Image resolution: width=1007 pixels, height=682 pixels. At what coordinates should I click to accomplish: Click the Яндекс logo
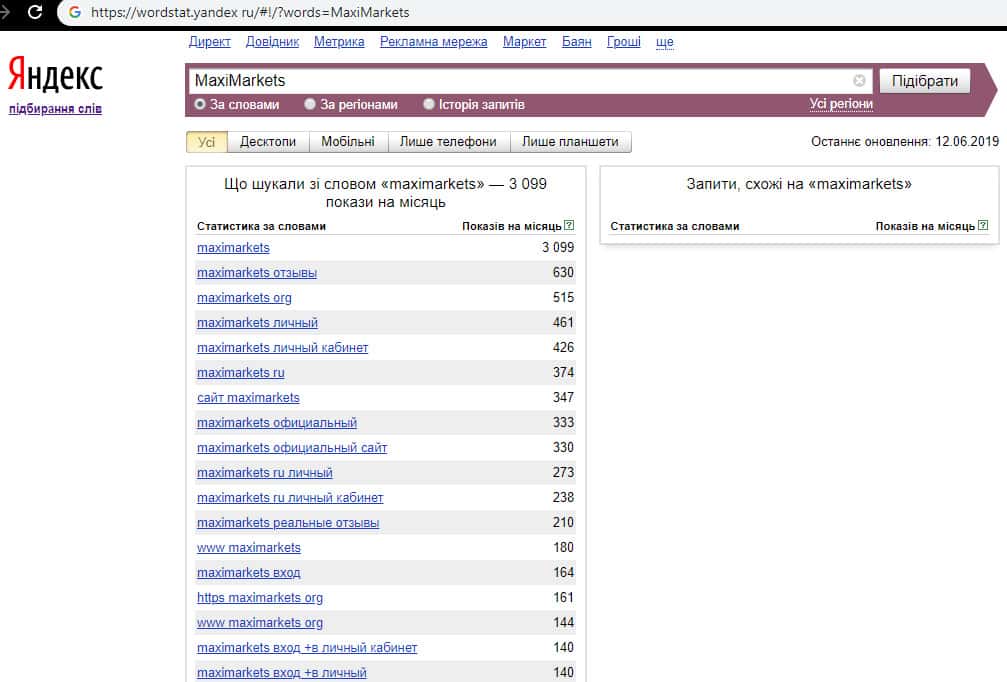click(x=55, y=75)
